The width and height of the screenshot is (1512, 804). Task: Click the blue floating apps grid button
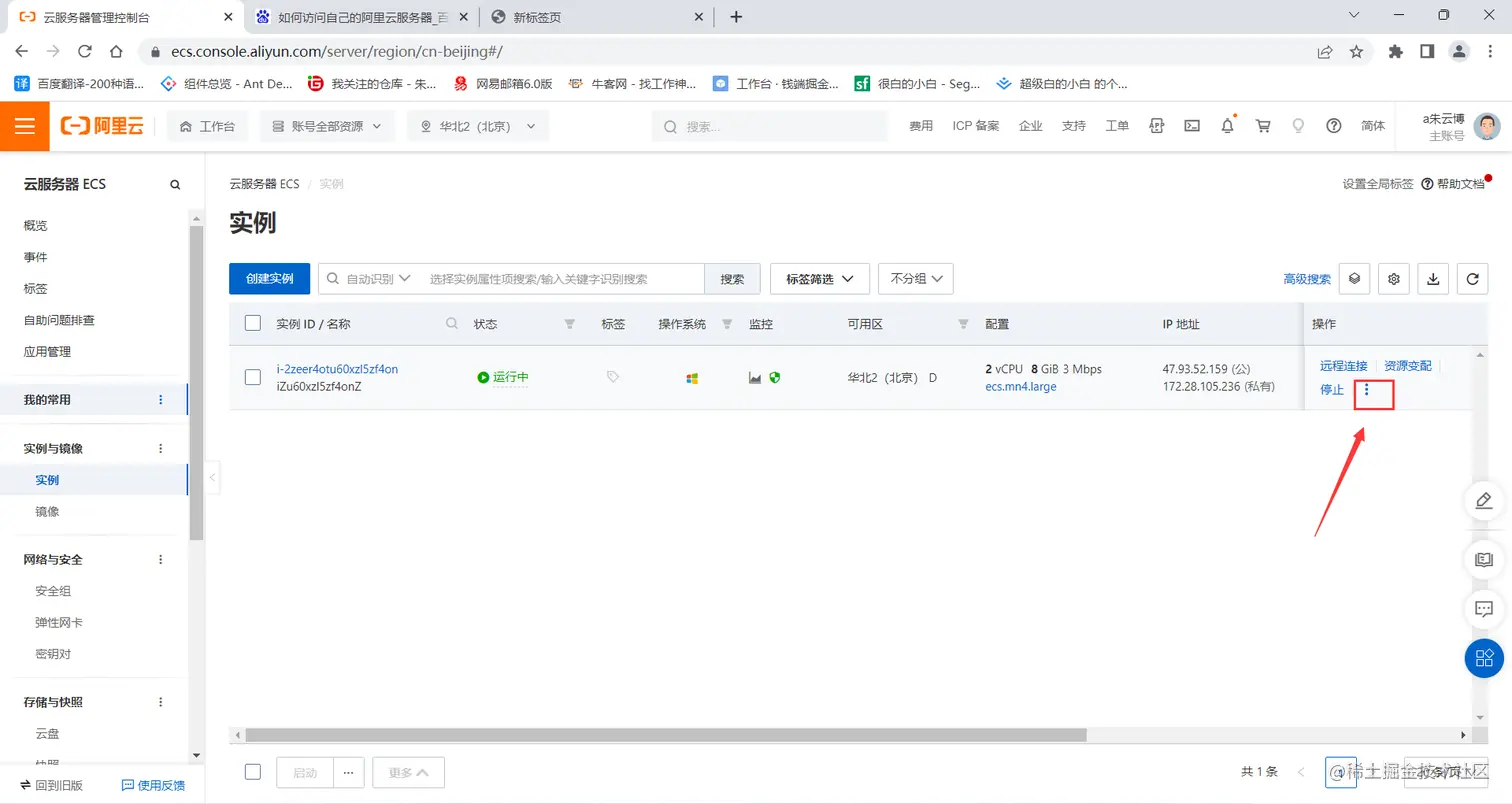[x=1485, y=657]
